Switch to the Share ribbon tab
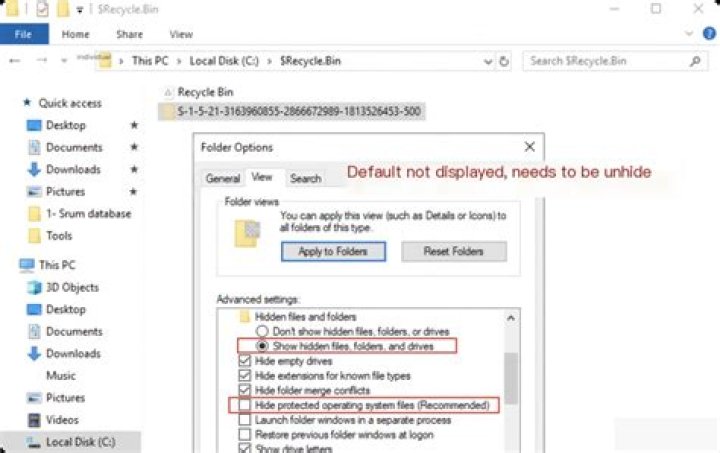The image size is (720, 453). (129, 34)
